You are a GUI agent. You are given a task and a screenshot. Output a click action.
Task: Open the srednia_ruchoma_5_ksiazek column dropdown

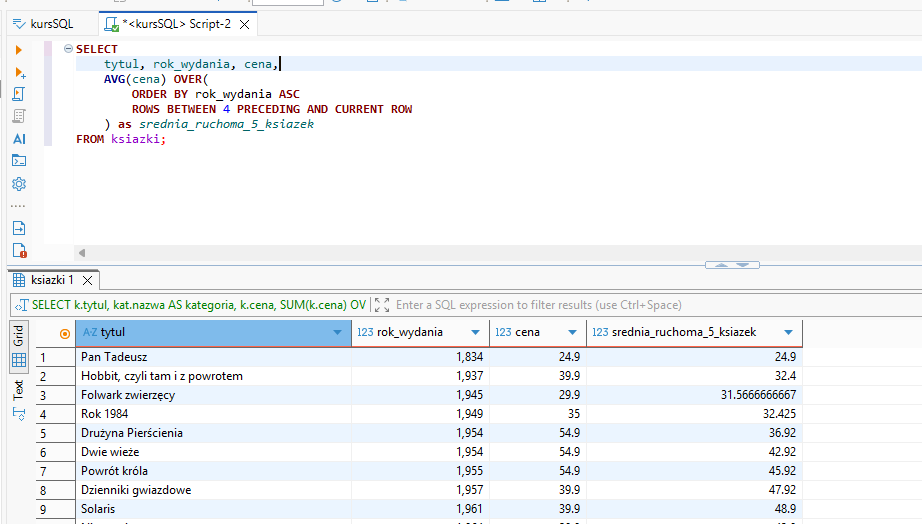click(788, 333)
